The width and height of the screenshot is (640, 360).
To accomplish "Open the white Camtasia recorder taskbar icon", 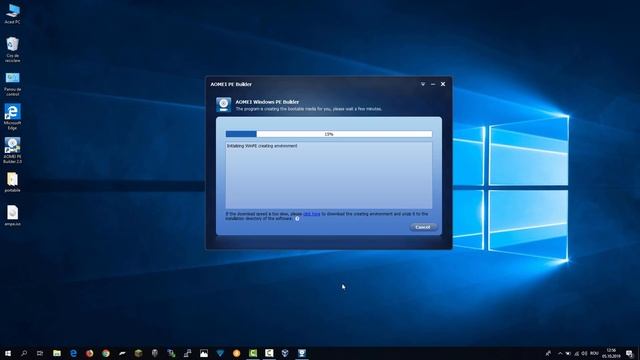I will (x=269, y=353).
